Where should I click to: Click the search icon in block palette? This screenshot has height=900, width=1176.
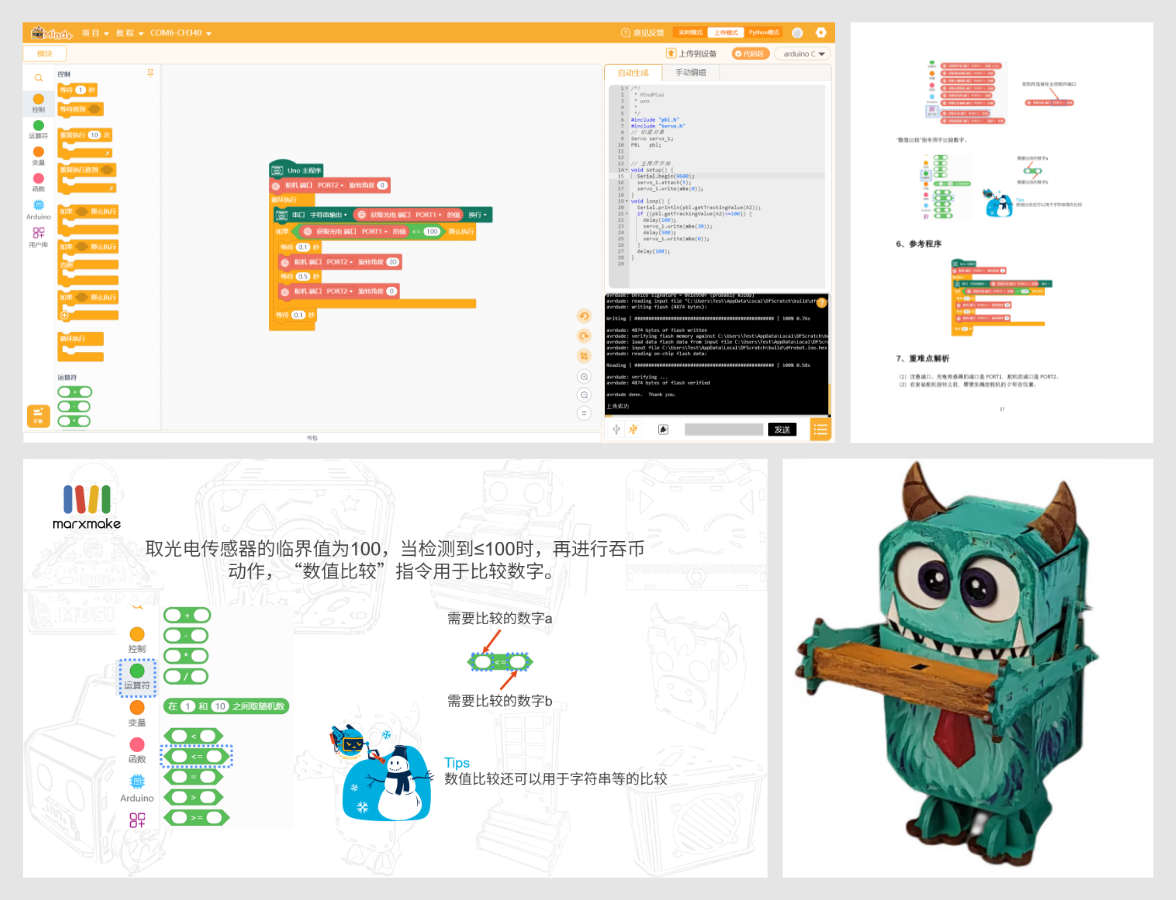click(38, 77)
